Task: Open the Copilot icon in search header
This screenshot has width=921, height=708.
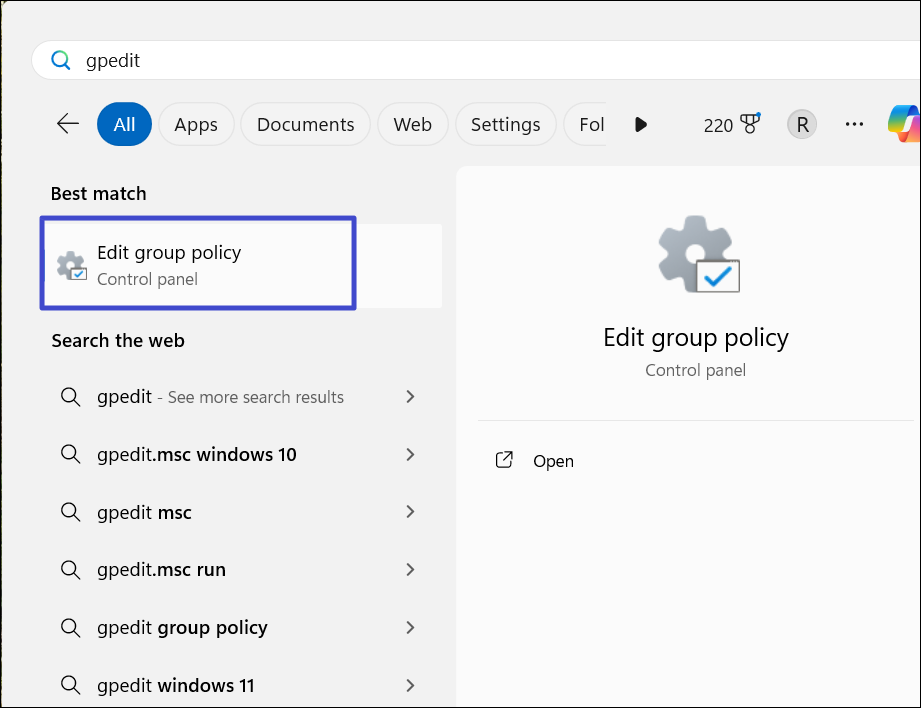Action: click(904, 124)
